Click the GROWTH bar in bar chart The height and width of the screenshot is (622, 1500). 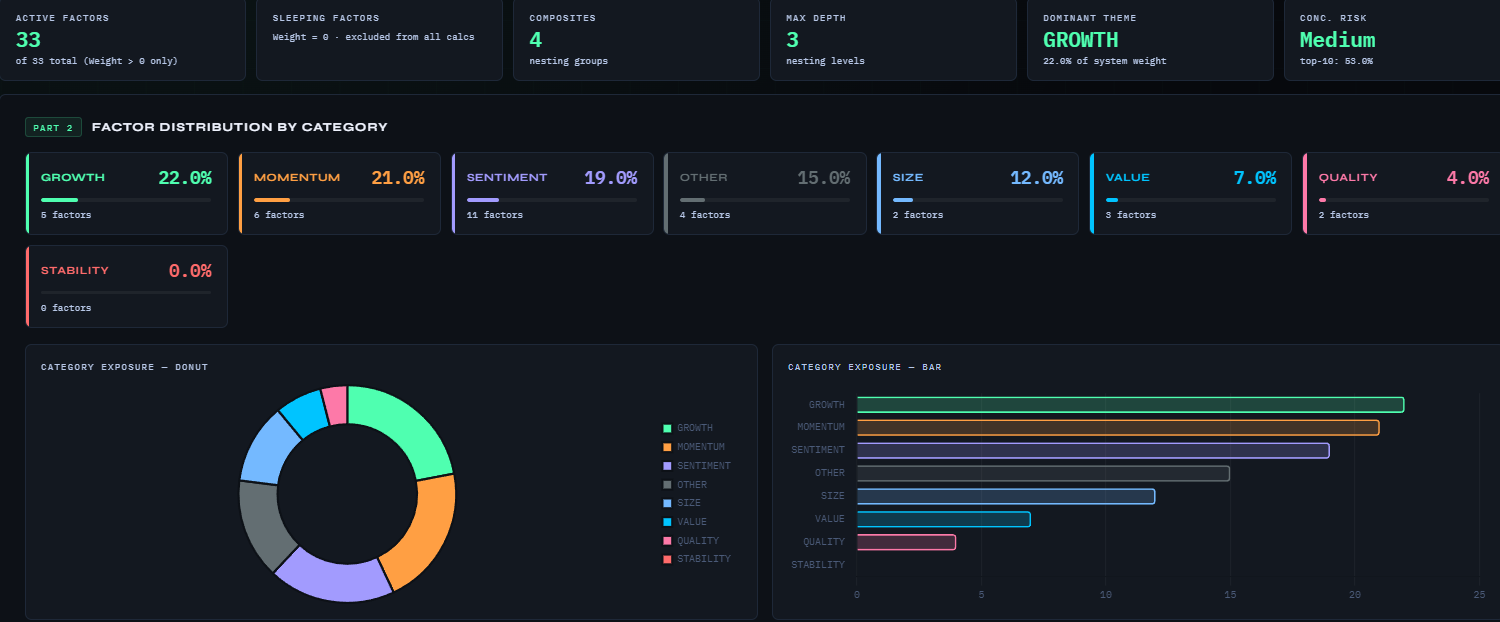pyautogui.click(x=1130, y=405)
